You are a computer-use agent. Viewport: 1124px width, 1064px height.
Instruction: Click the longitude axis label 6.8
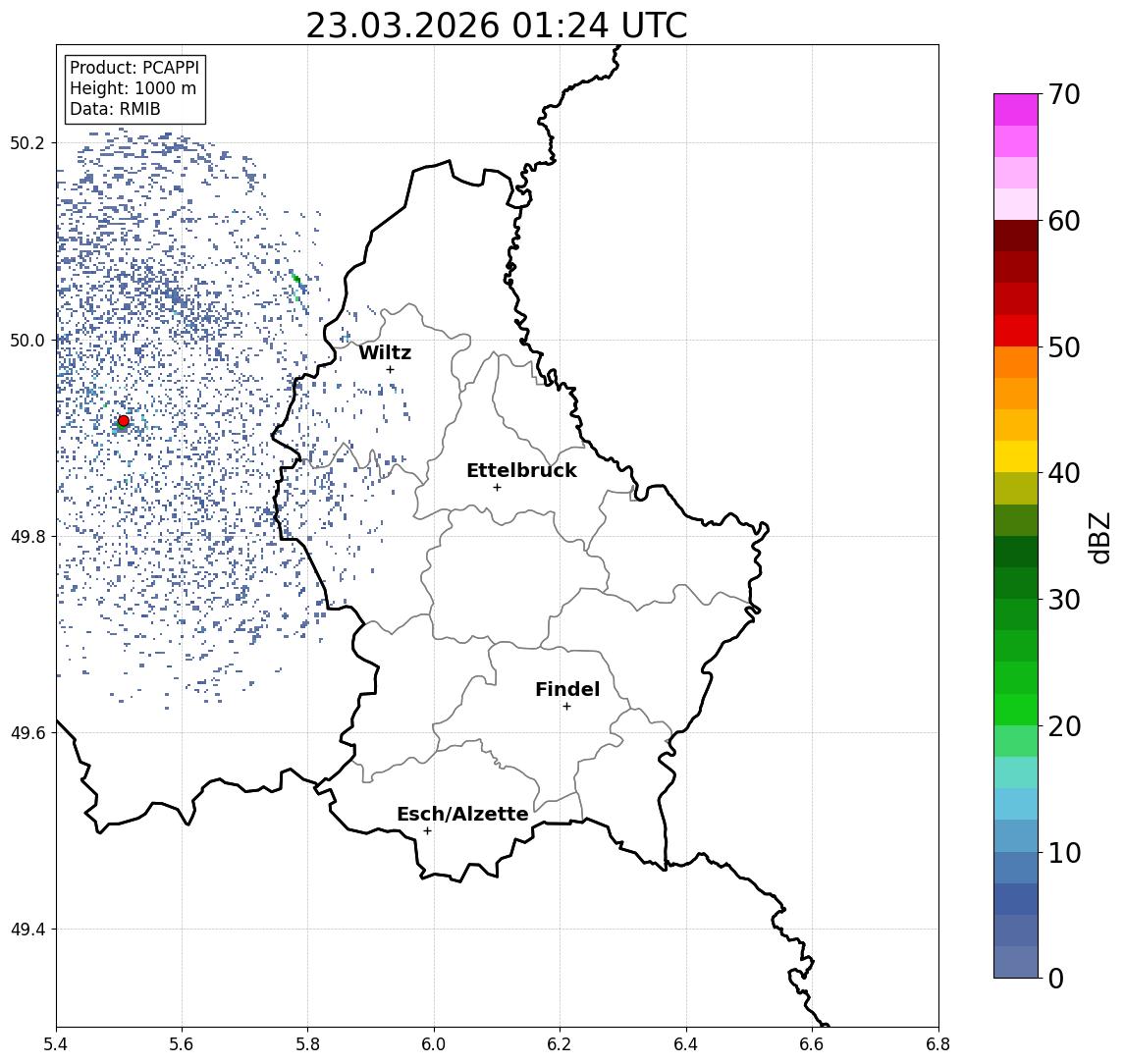(937, 1044)
